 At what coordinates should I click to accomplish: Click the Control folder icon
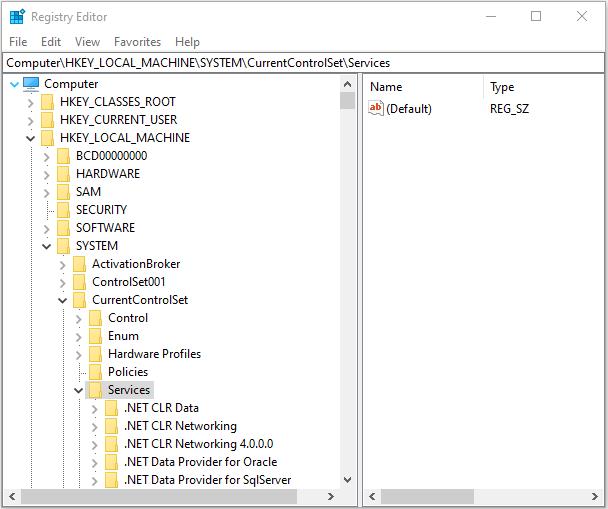(x=95, y=318)
